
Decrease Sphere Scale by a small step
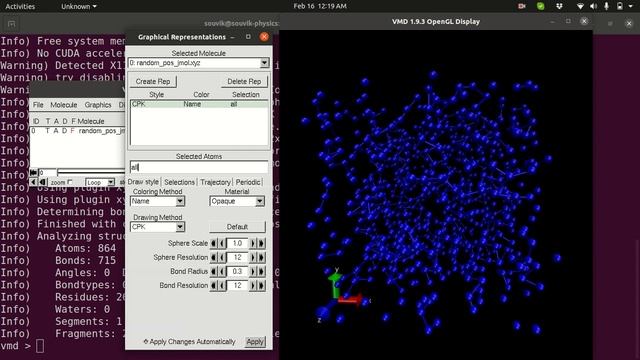[x=222, y=243]
